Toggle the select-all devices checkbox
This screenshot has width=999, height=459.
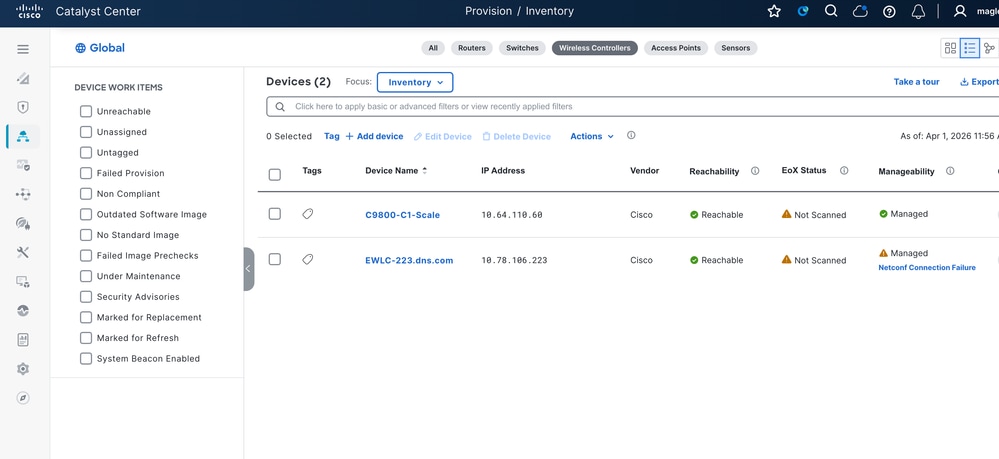pyautogui.click(x=275, y=175)
